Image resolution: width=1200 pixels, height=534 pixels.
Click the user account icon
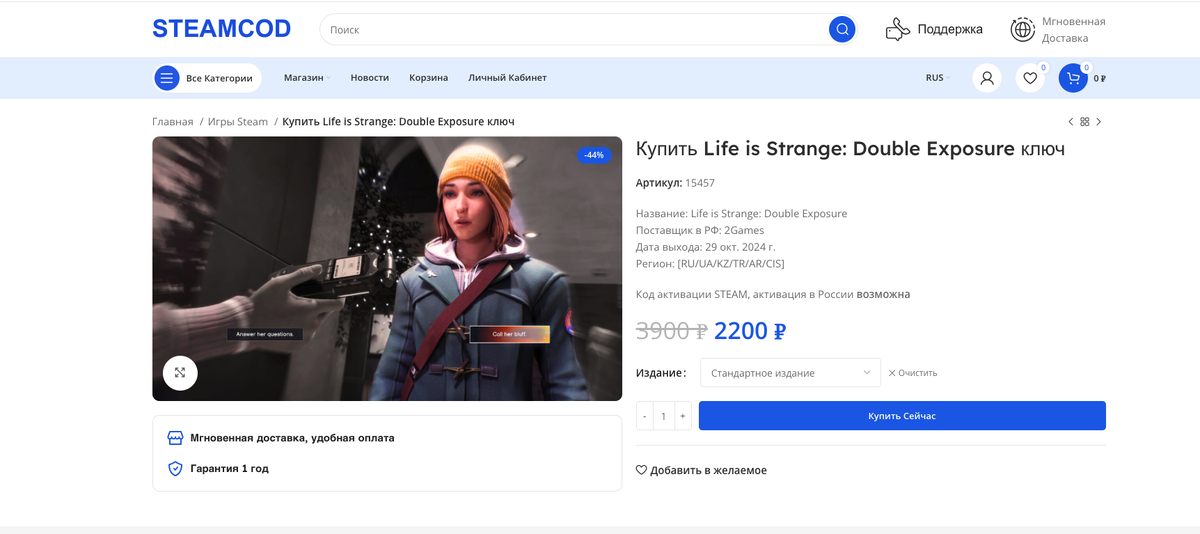pyautogui.click(x=987, y=78)
